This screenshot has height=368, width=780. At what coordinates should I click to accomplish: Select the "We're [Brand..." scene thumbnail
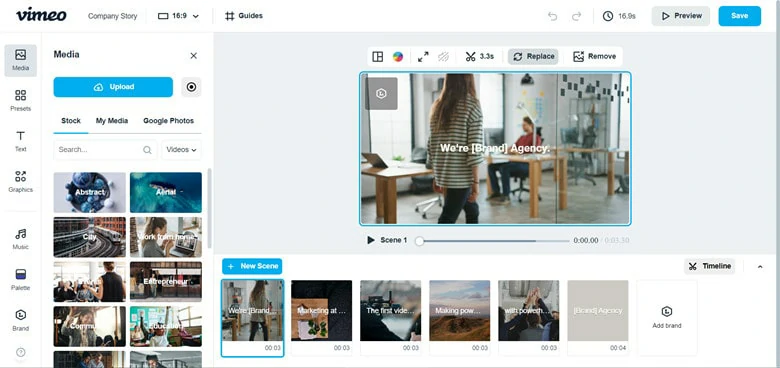253,318
